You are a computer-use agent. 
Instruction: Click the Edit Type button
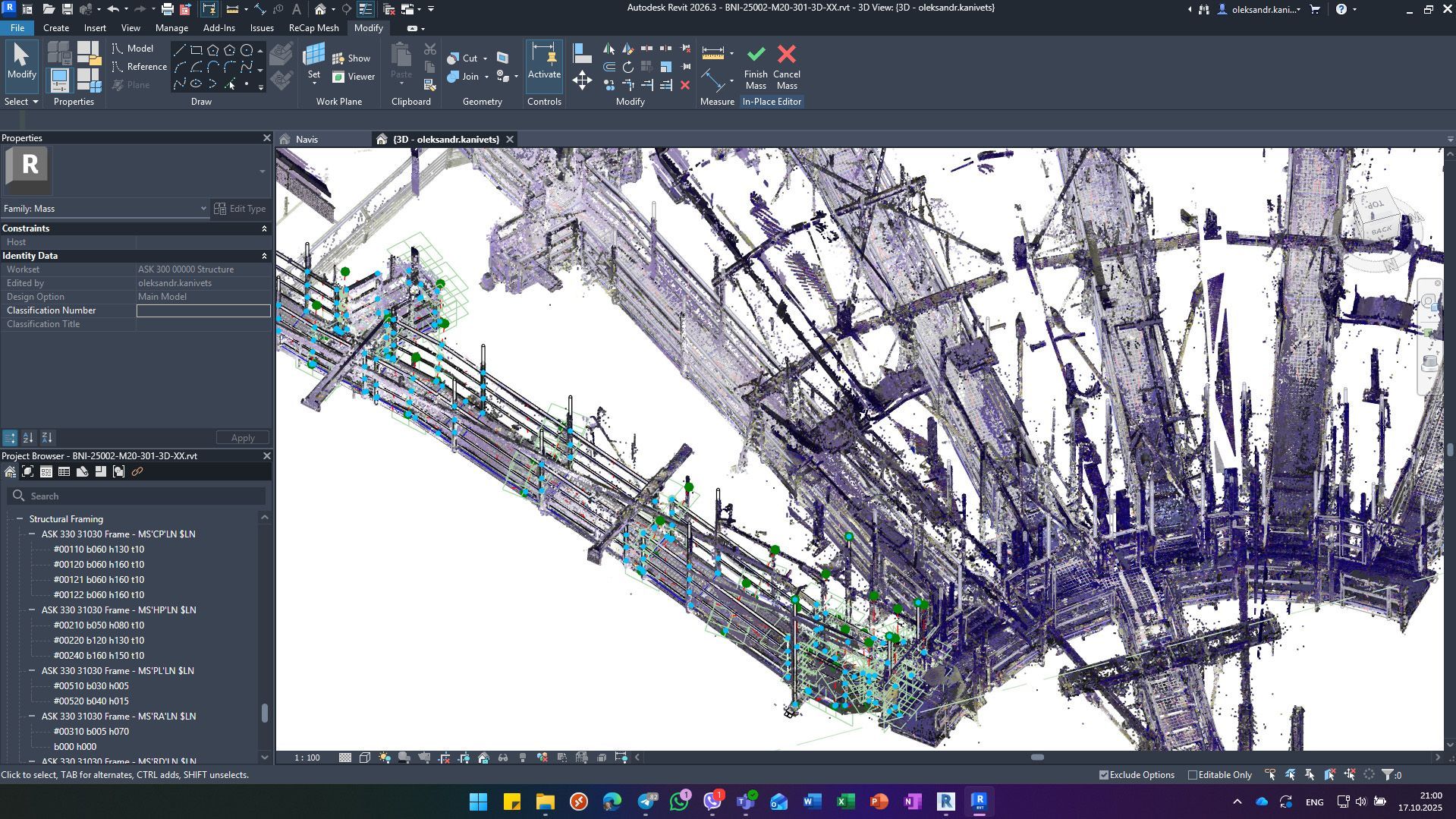pos(240,209)
